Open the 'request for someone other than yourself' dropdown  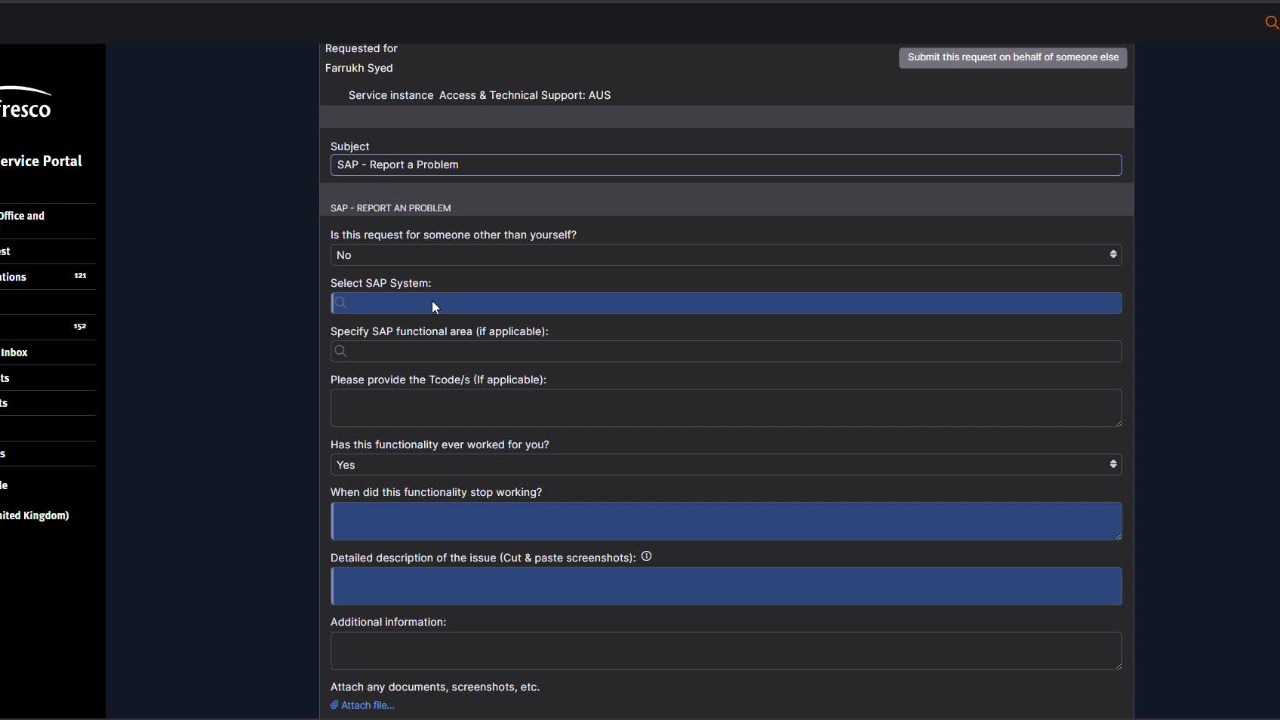[x=726, y=255]
